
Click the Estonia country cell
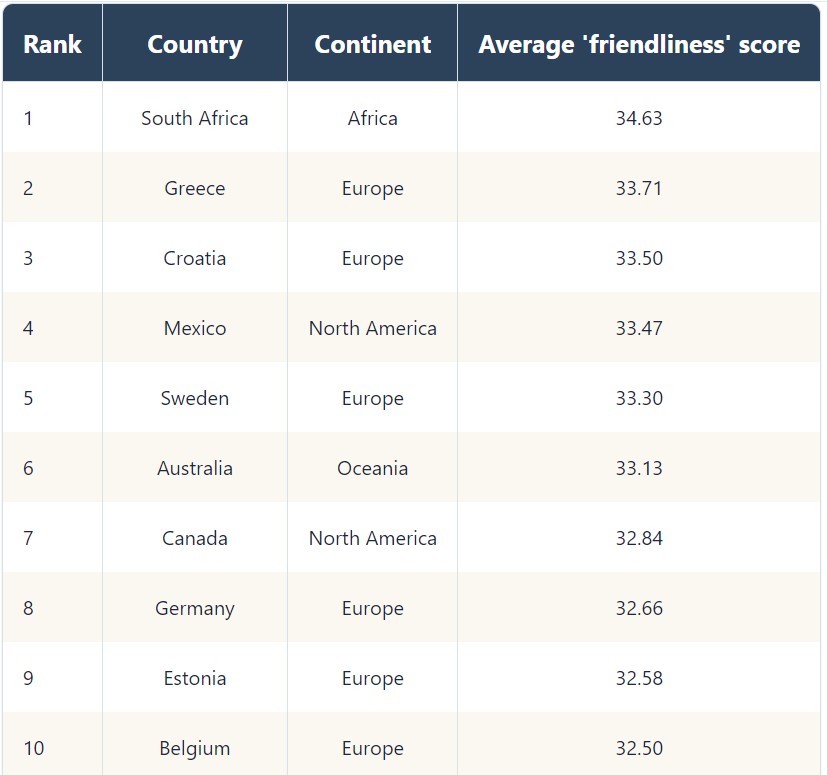195,678
